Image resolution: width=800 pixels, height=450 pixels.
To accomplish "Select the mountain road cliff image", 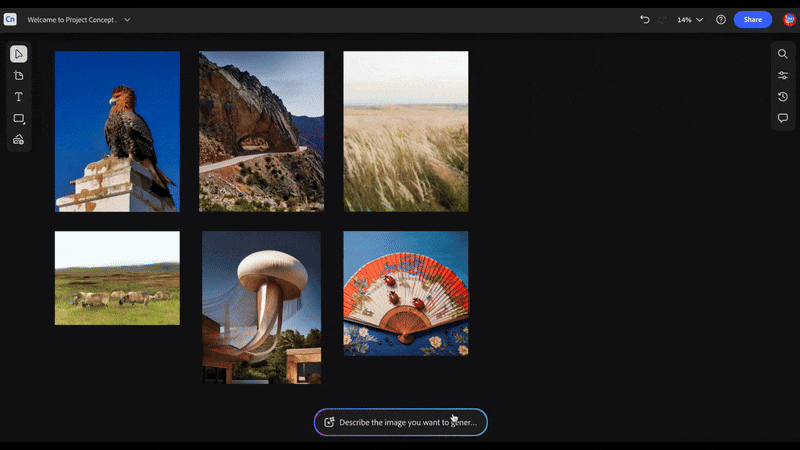I will [x=261, y=131].
